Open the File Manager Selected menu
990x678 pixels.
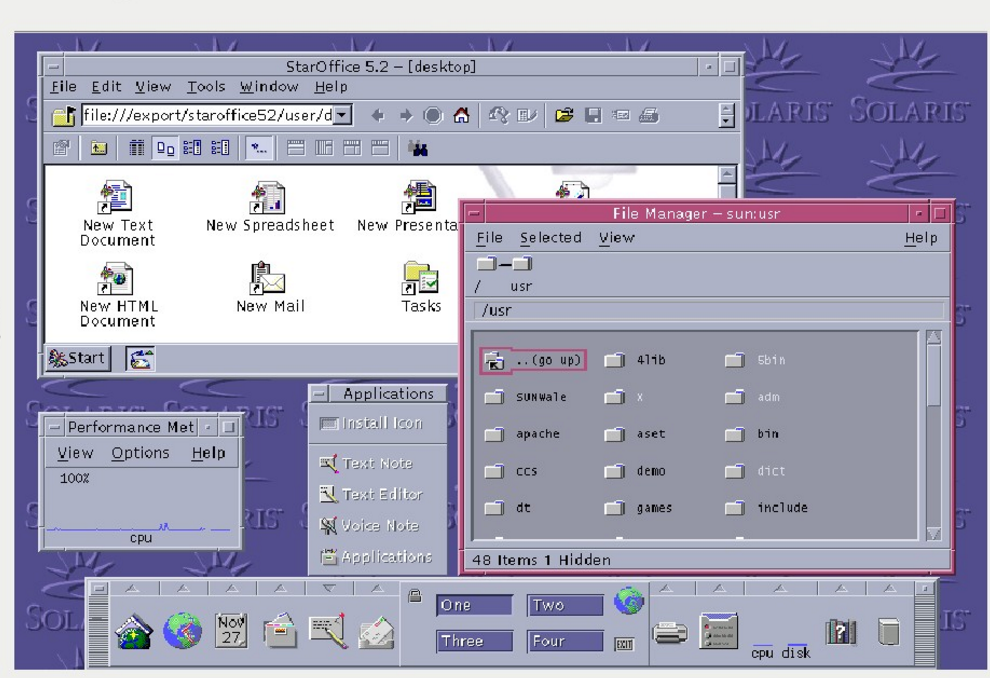551,238
